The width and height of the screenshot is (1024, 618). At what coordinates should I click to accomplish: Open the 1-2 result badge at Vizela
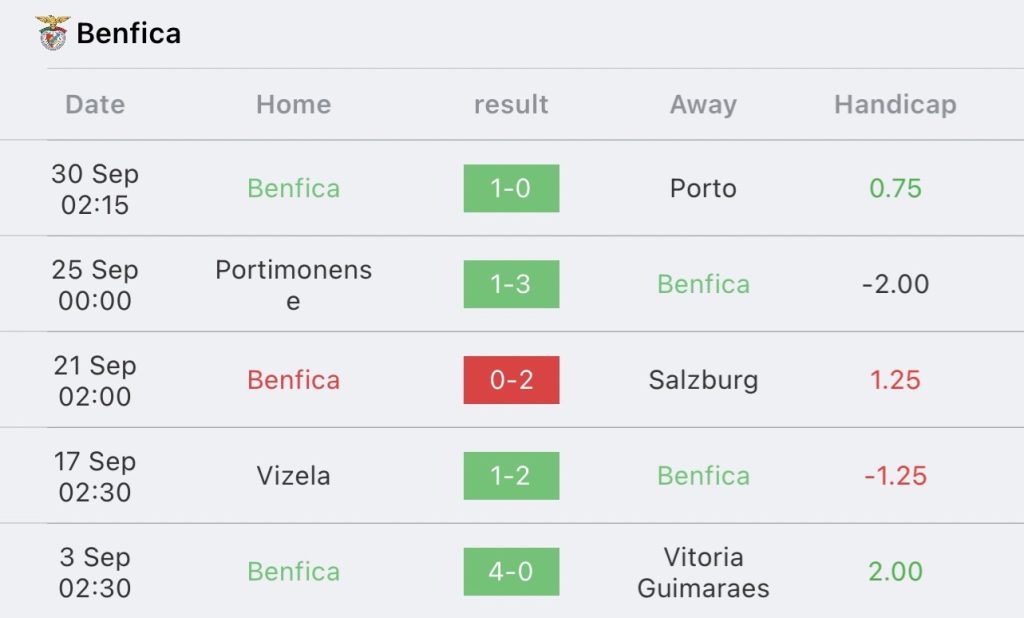tap(511, 476)
